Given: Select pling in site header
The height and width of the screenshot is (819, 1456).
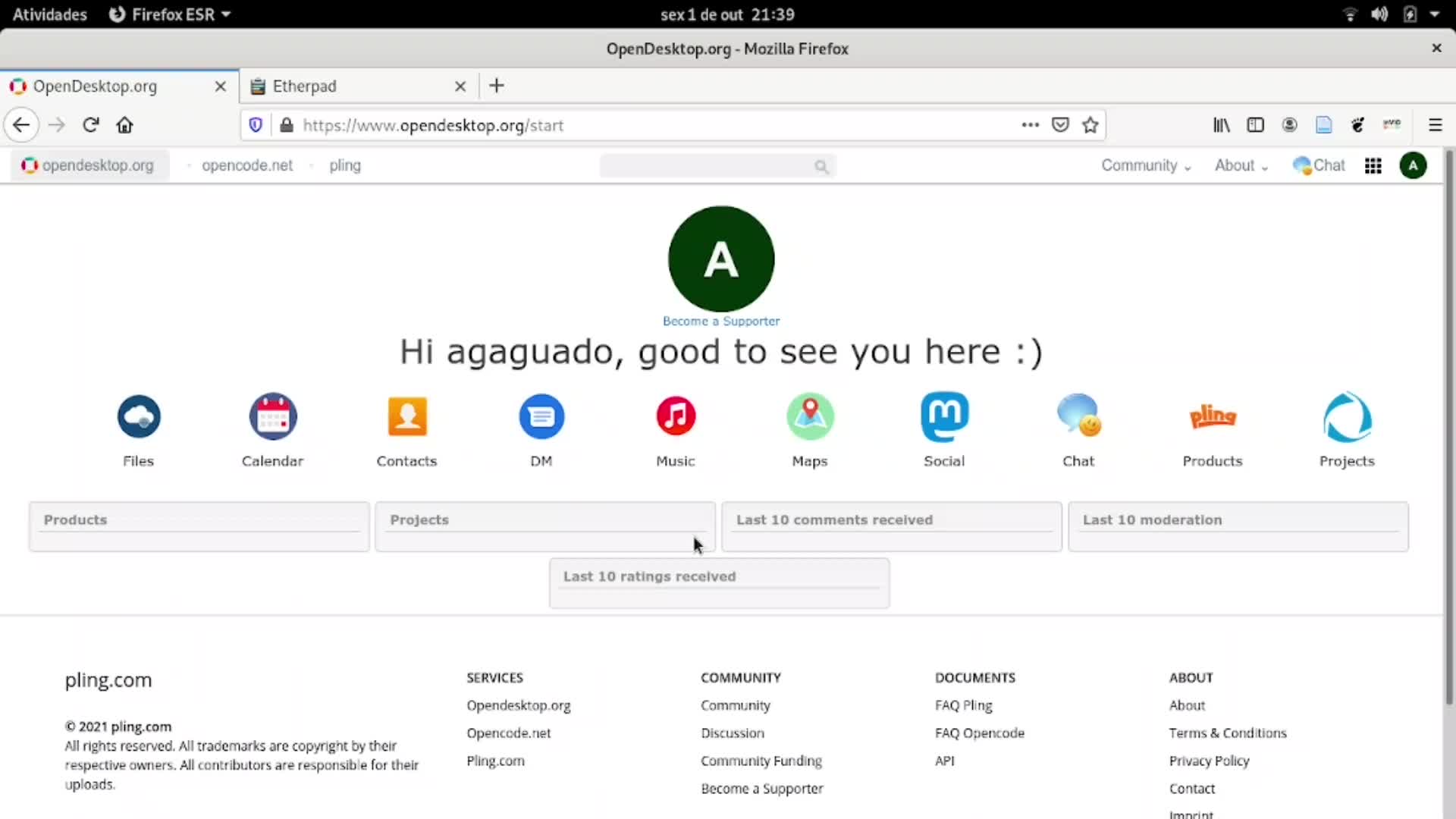Looking at the screenshot, I should pos(345,165).
